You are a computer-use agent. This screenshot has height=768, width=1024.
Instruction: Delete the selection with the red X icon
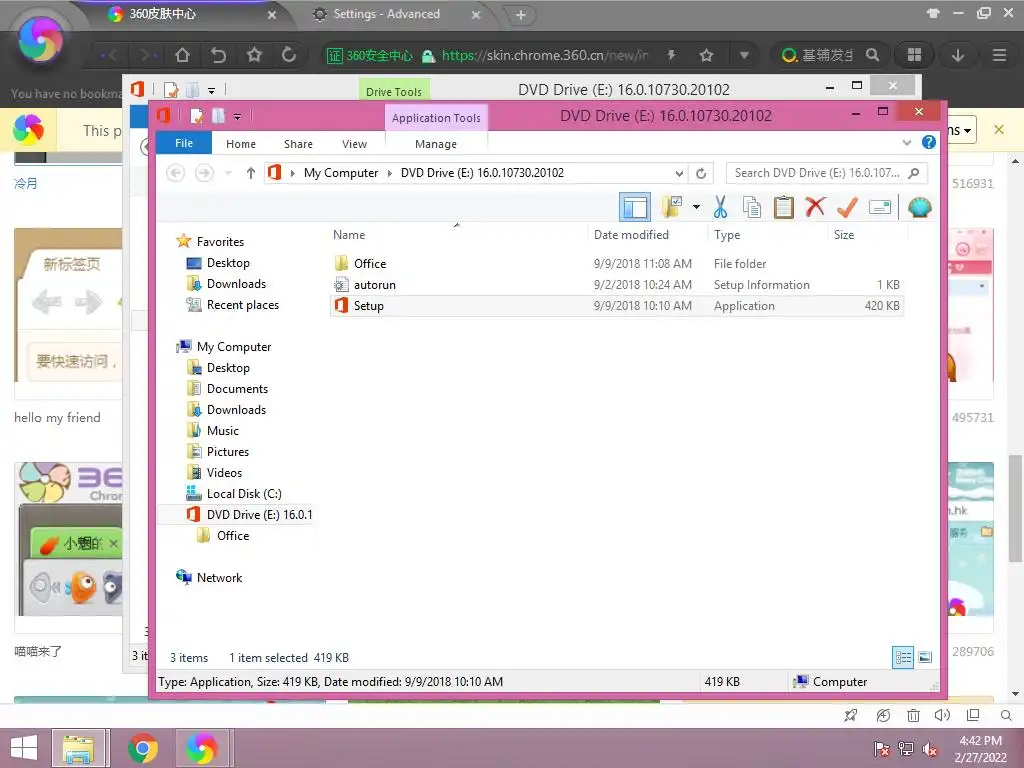click(x=815, y=208)
